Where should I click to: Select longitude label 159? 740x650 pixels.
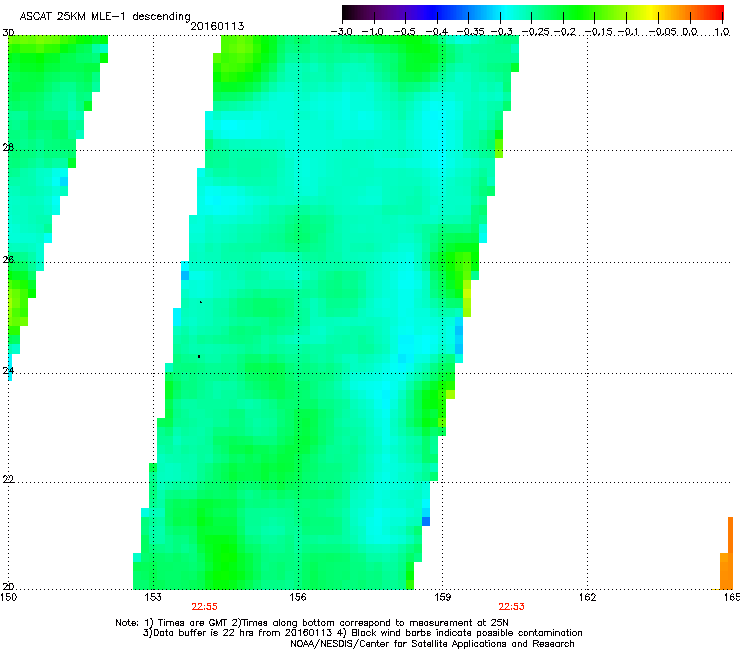click(442, 597)
